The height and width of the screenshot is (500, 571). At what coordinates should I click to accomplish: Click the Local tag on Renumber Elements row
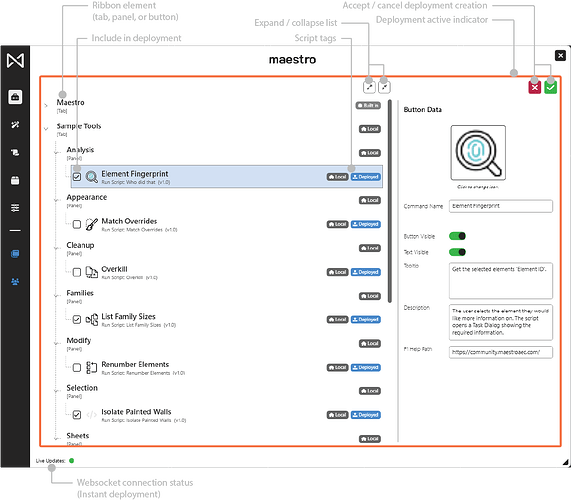click(x=338, y=367)
